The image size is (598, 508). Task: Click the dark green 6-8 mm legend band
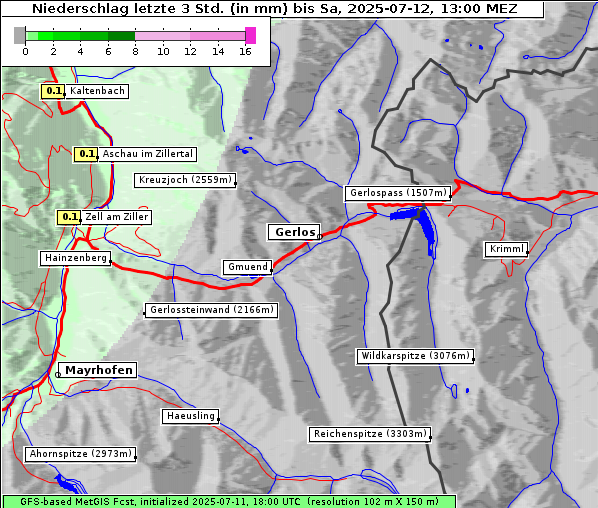[121, 36]
